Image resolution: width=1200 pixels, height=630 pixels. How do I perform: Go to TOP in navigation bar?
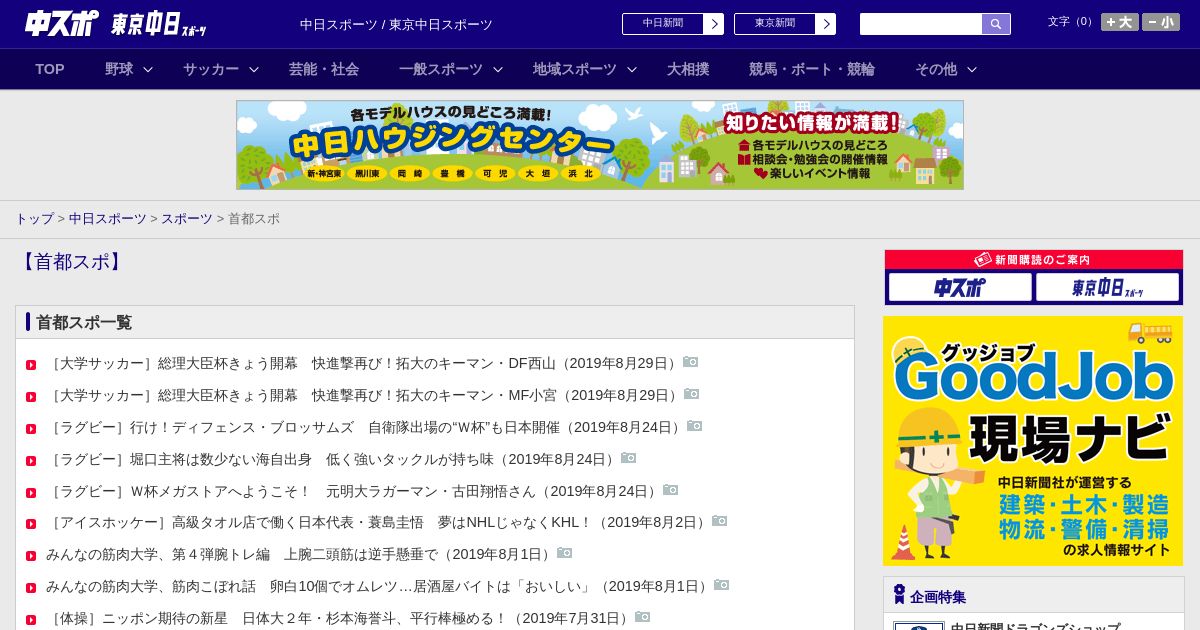[x=50, y=69]
